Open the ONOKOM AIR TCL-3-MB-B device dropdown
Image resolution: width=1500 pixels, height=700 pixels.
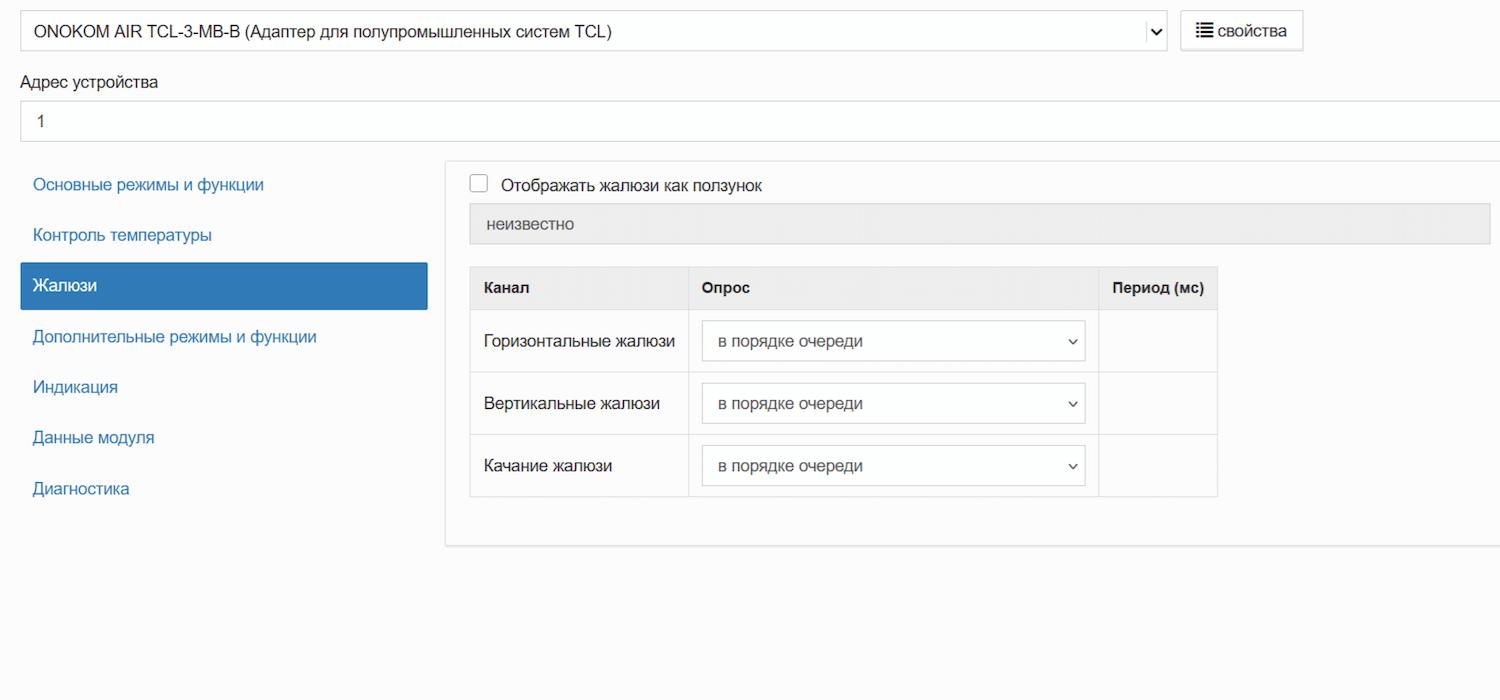(x=593, y=31)
